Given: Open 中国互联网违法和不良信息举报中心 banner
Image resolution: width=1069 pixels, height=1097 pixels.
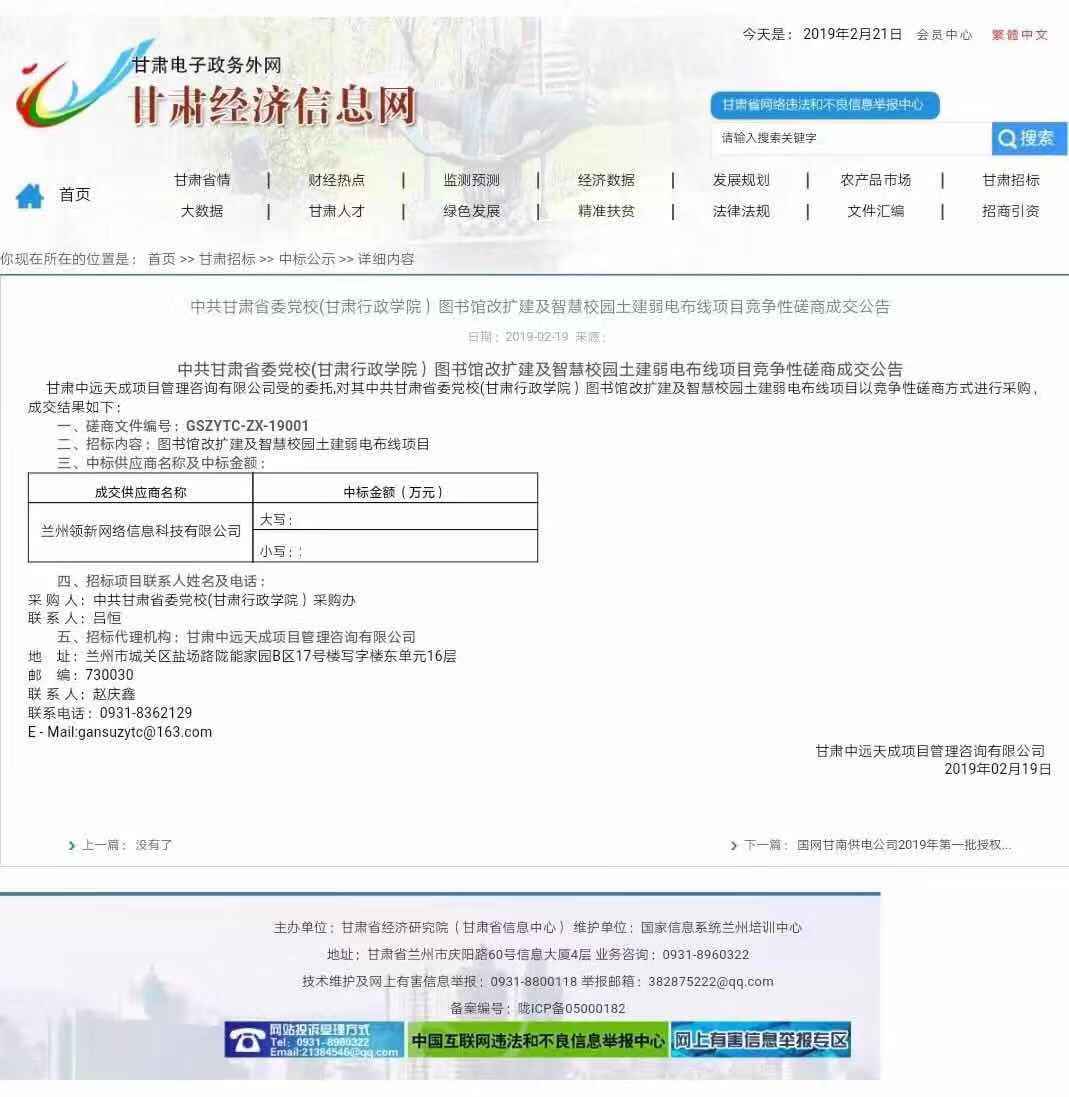Looking at the screenshot, I should [x=537, y=1040].
